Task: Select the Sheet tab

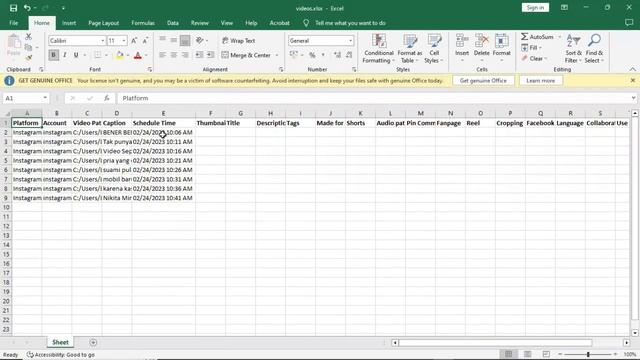Action: 60,342
